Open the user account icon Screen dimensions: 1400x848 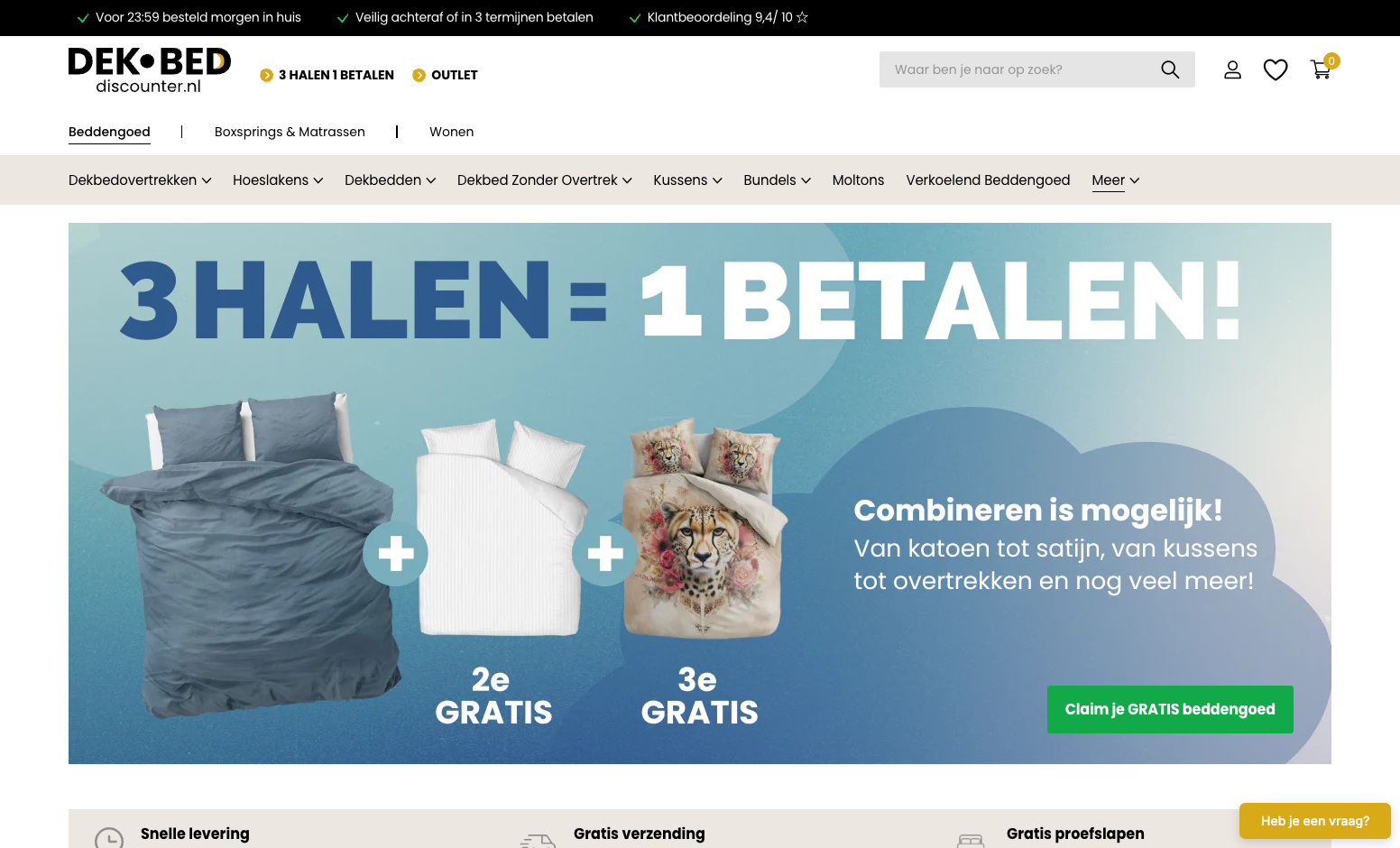tap(1232, 69)
